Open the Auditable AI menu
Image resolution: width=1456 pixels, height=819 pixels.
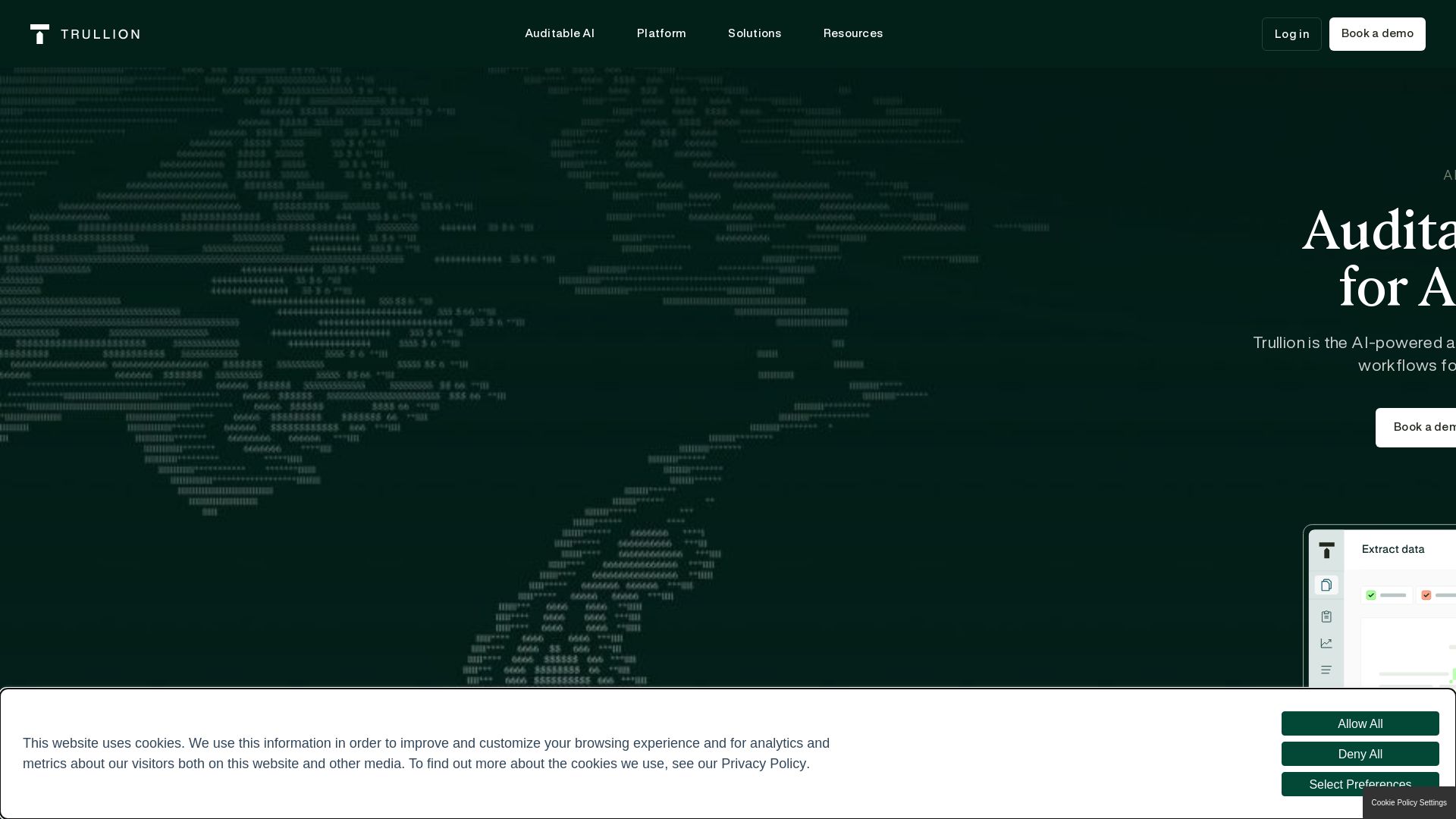click(x=560, y=33)
